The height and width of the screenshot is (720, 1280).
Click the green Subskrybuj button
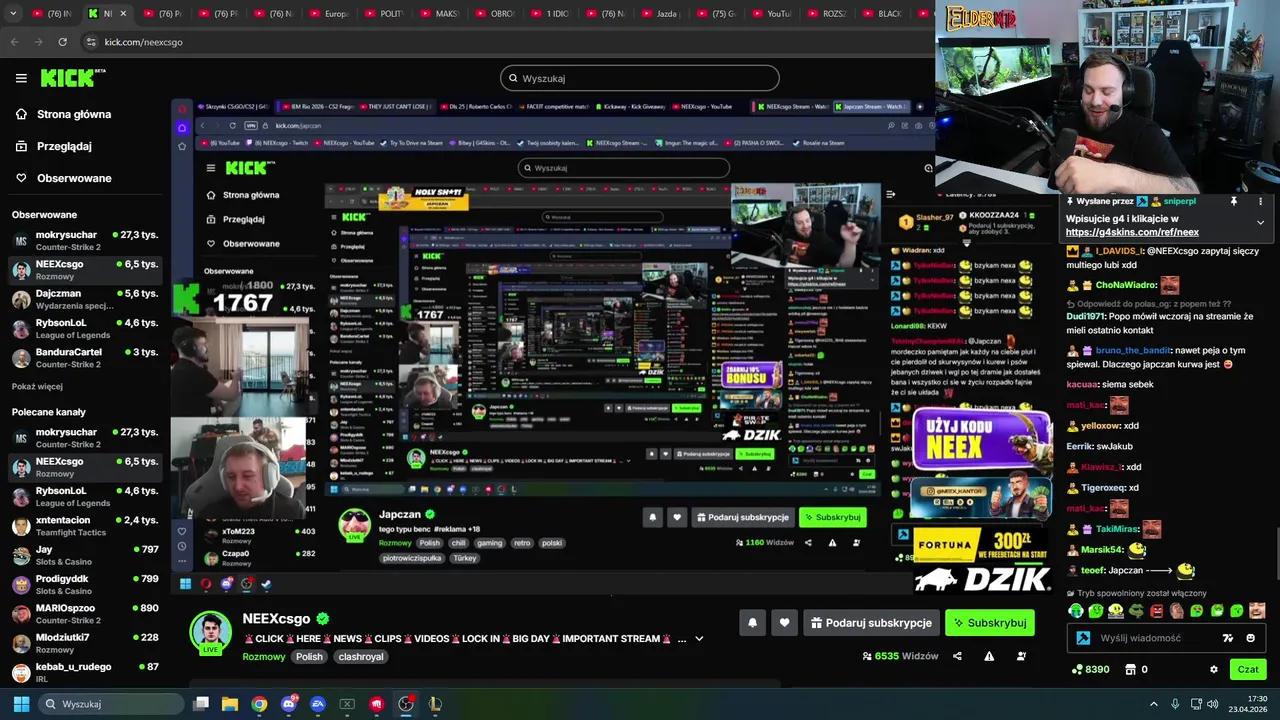[x=990, y=623]
